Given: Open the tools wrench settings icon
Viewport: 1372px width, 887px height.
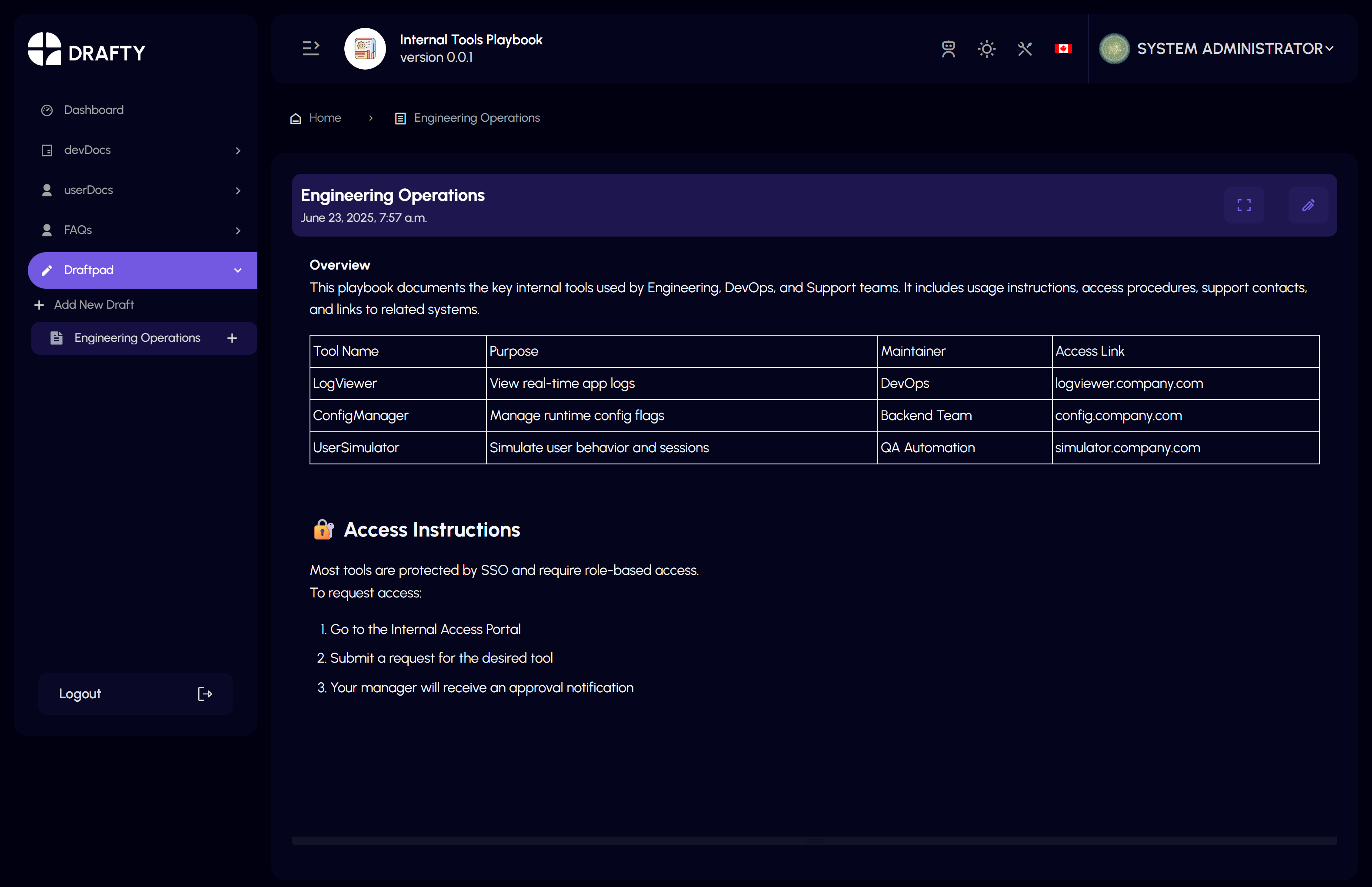Looking at the screenshot, I should 1024,49.
